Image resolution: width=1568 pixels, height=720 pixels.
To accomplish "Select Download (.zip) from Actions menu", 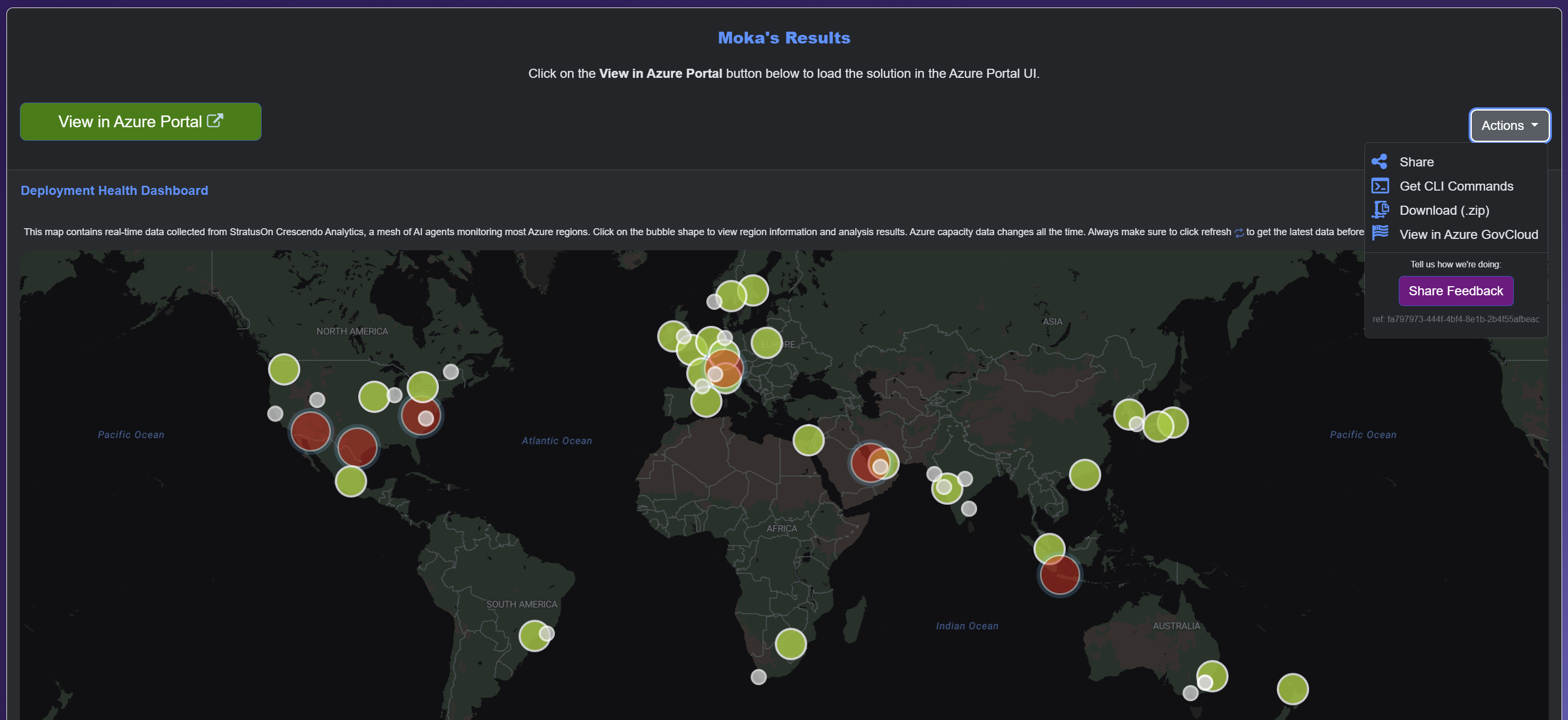I will coord(1444,209).
